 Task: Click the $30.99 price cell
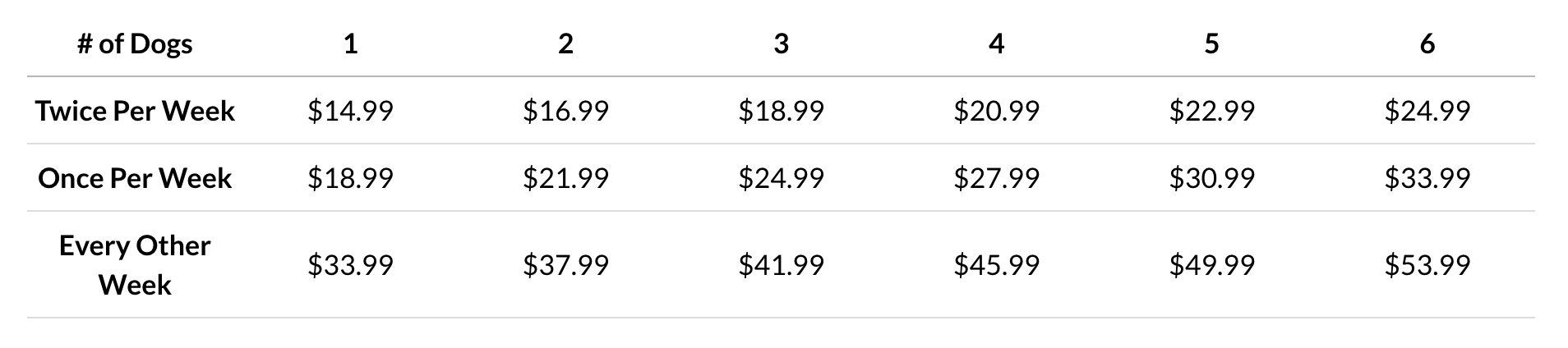pyautogui.click(x=1211, y=178)
